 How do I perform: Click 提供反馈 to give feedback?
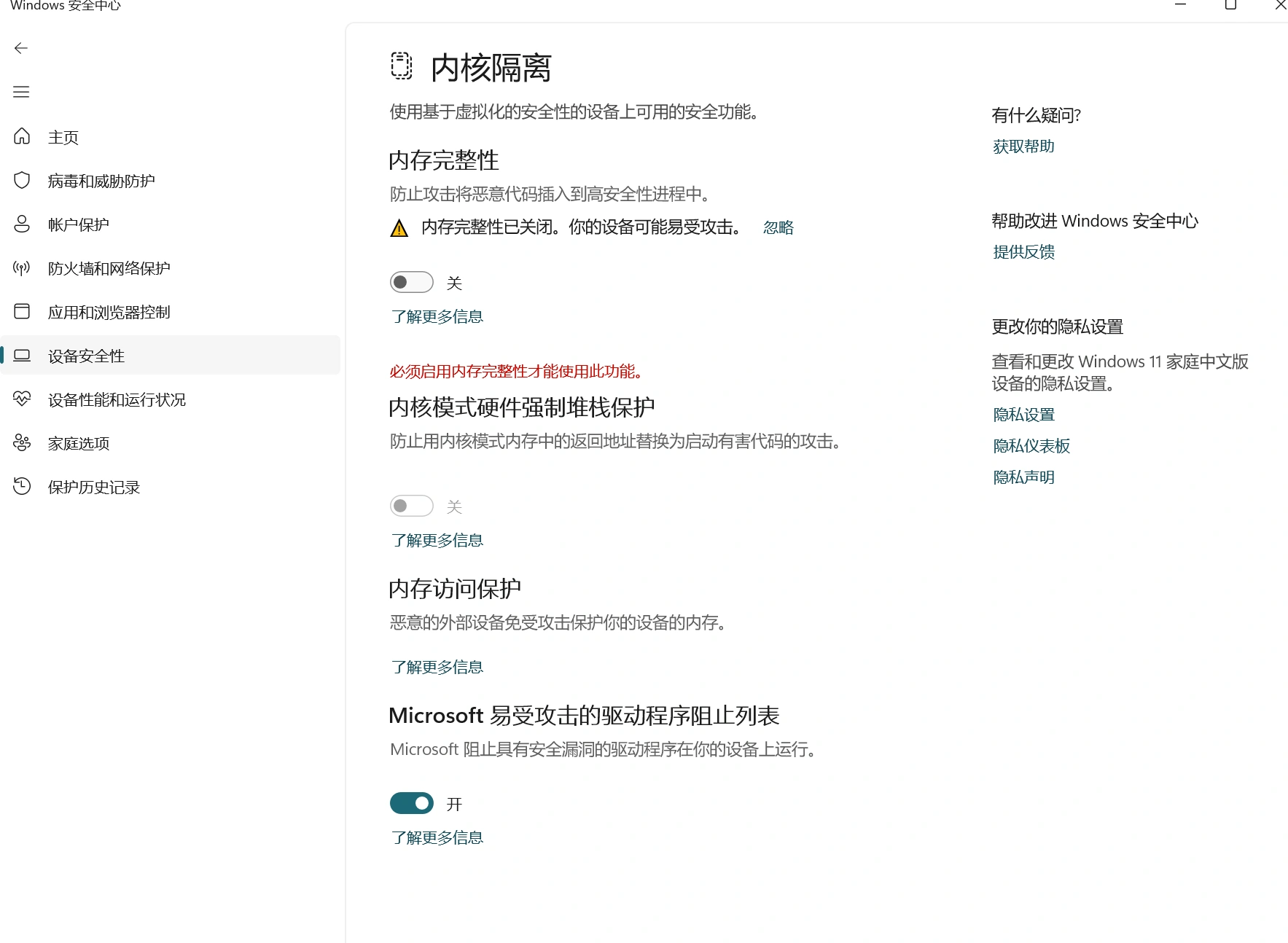click(x=1022, y=251)
